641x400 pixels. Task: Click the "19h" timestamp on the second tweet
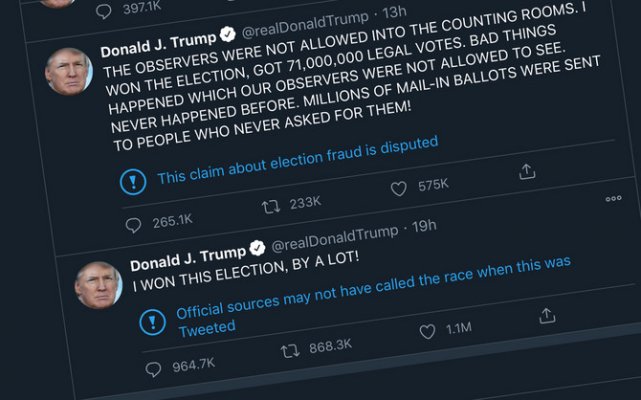[424, 226]
